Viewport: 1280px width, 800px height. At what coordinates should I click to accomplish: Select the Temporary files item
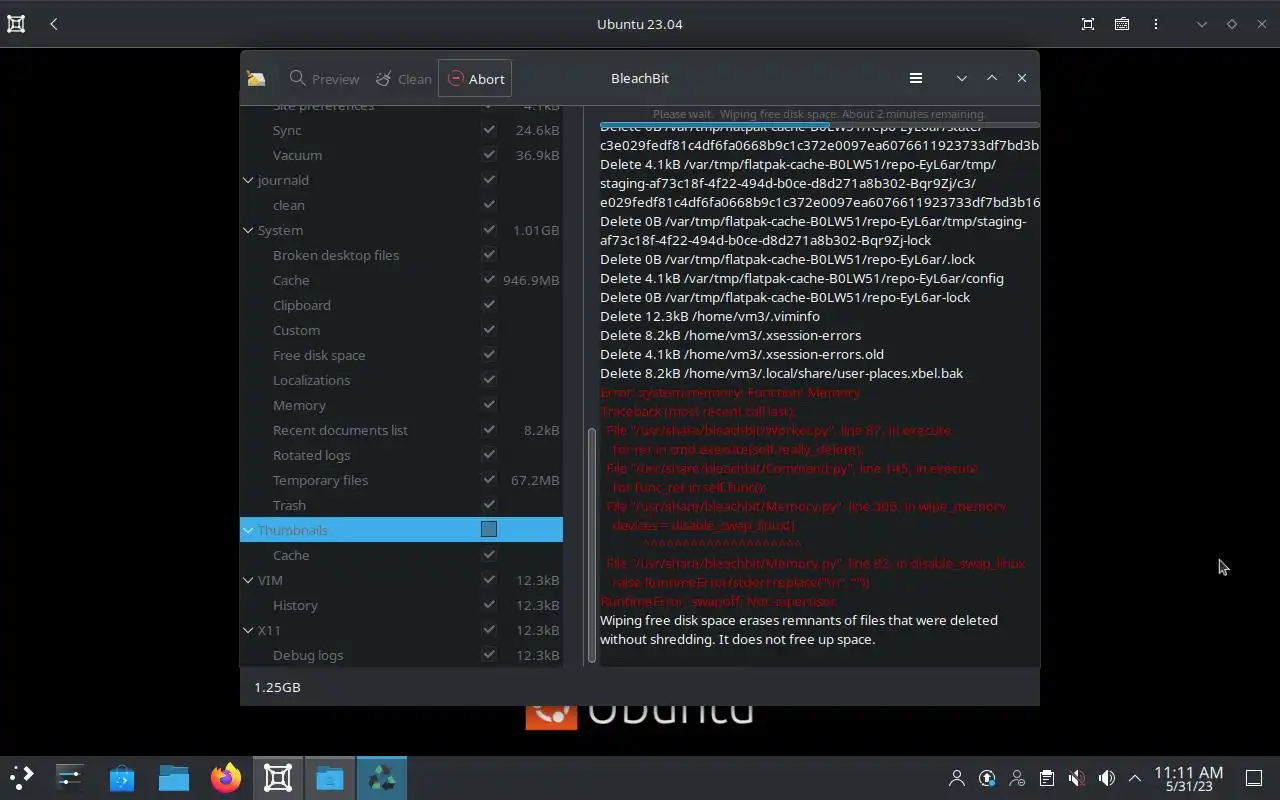(320, 480)
